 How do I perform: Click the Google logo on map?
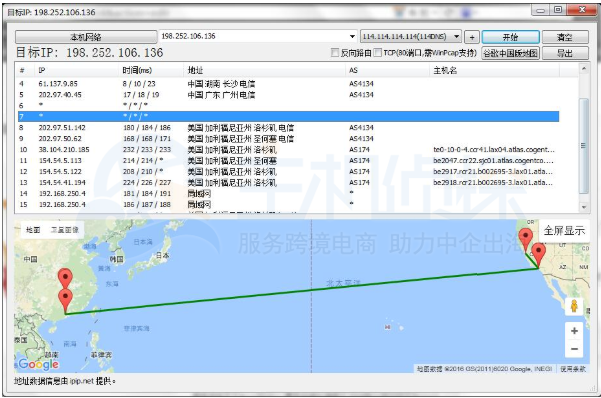click(39, 364)
